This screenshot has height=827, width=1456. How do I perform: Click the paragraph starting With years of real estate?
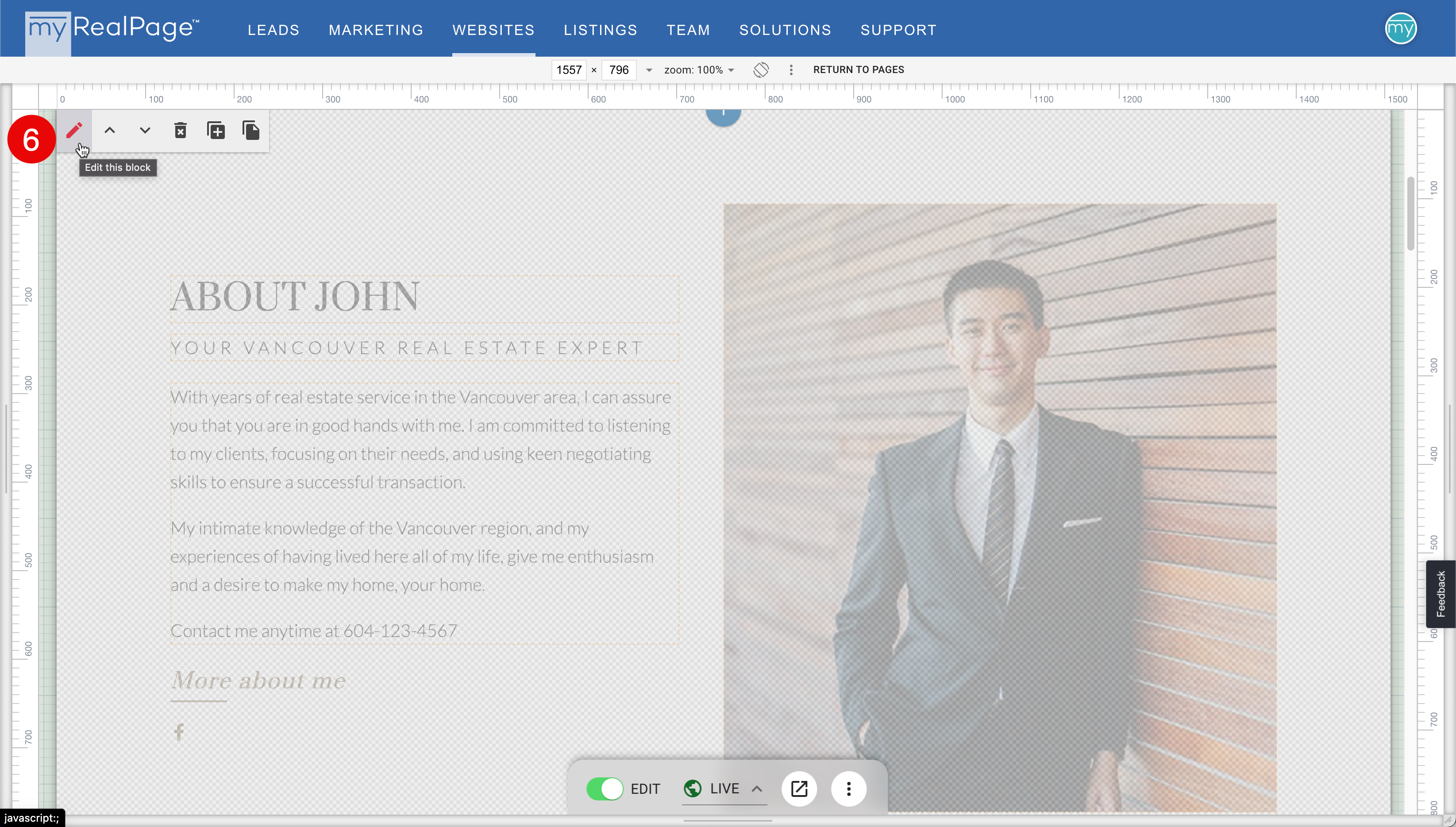pos(420,440)
